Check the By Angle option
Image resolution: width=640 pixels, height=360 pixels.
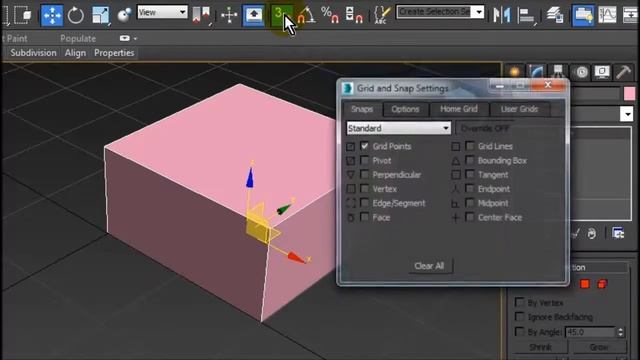519,331
